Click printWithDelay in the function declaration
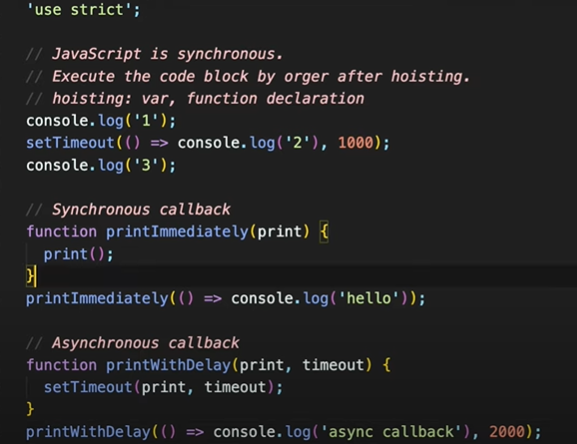Screen dimensions: 577x444 (x=169, y=365)
